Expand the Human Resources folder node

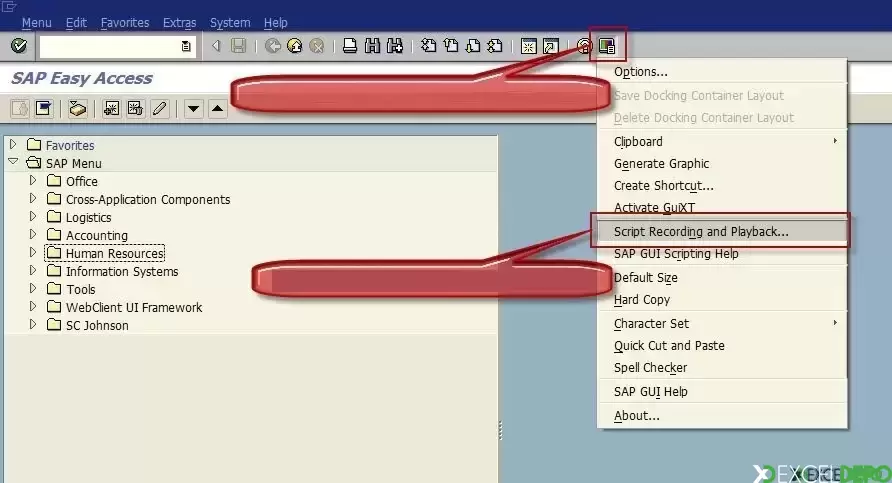tap(33, 253)
